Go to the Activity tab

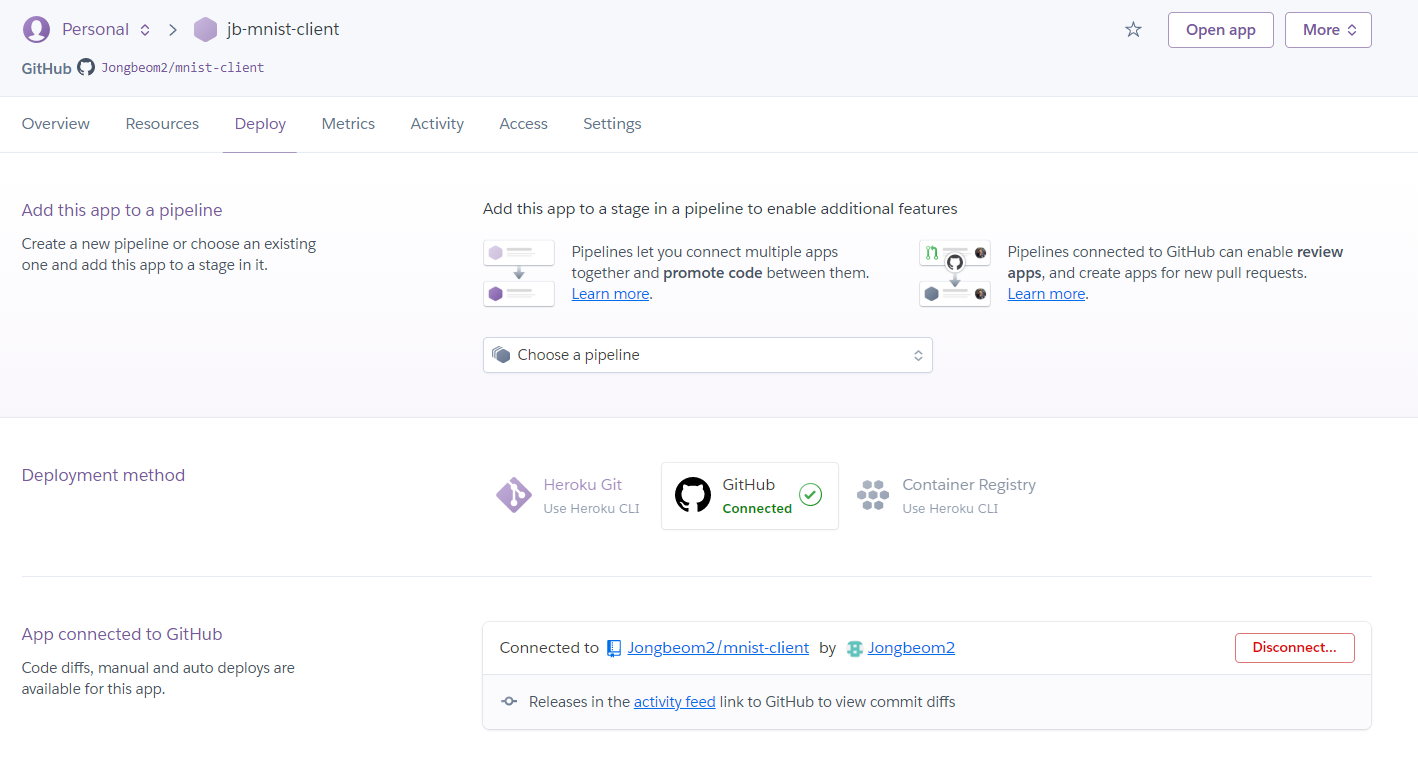coord(437,124)
